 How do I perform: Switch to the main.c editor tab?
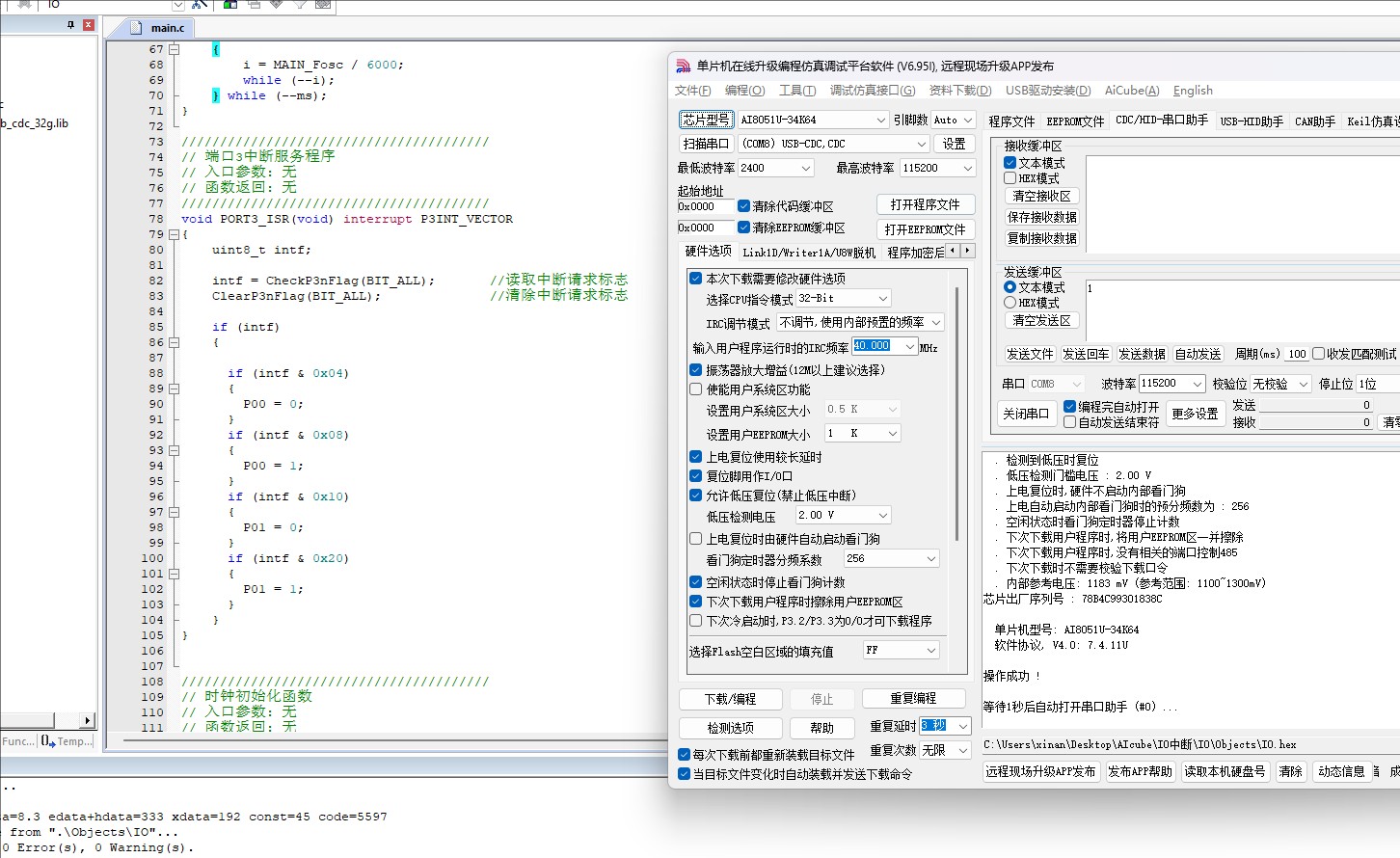point(167,28)
